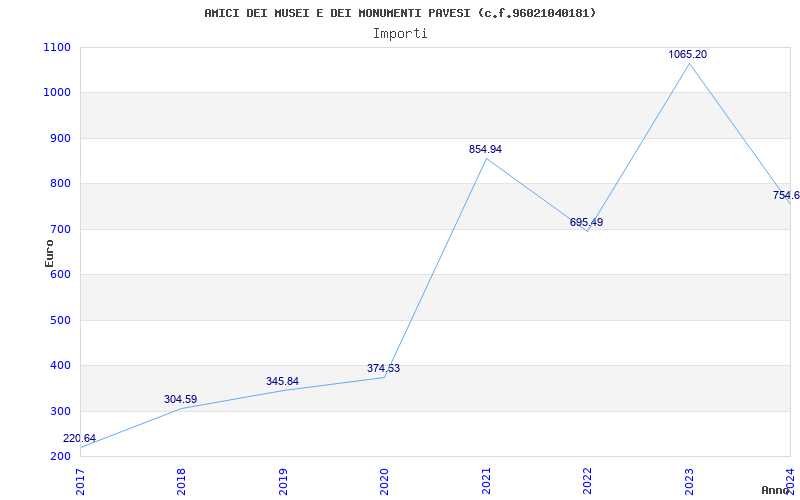Click the Importi subtitle
Viewport: 800px width, 500px height.
[x=400, y=34]
